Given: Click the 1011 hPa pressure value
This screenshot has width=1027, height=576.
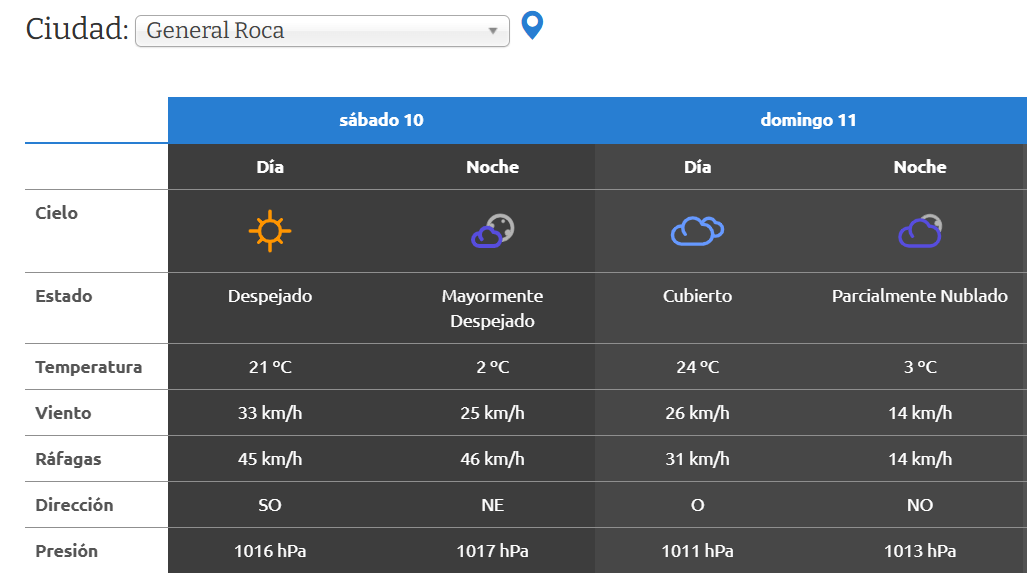Looking at the screenshot, I should pyautogui.click(x=697, y=551).
